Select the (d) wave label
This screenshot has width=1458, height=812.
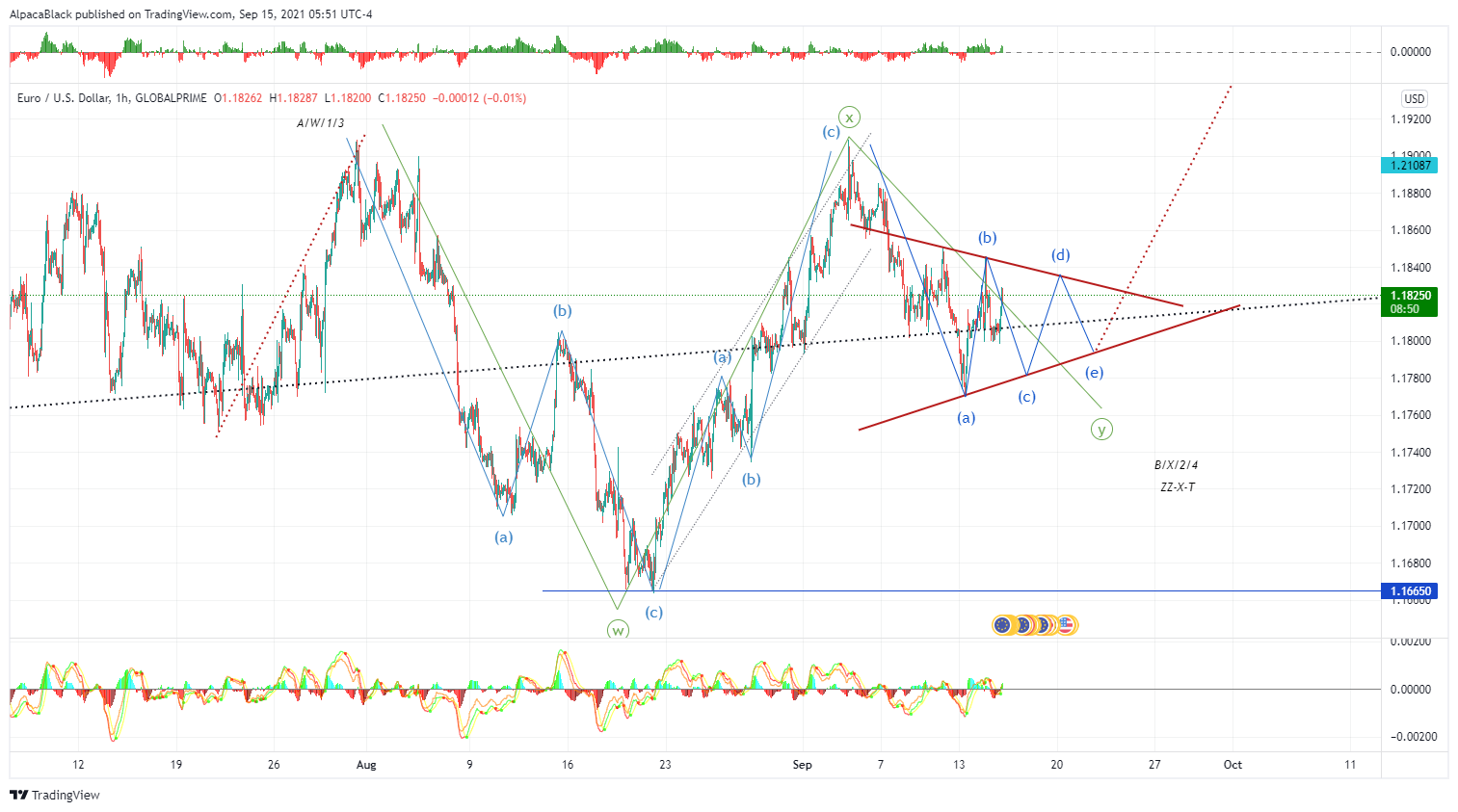[1060, 255]
